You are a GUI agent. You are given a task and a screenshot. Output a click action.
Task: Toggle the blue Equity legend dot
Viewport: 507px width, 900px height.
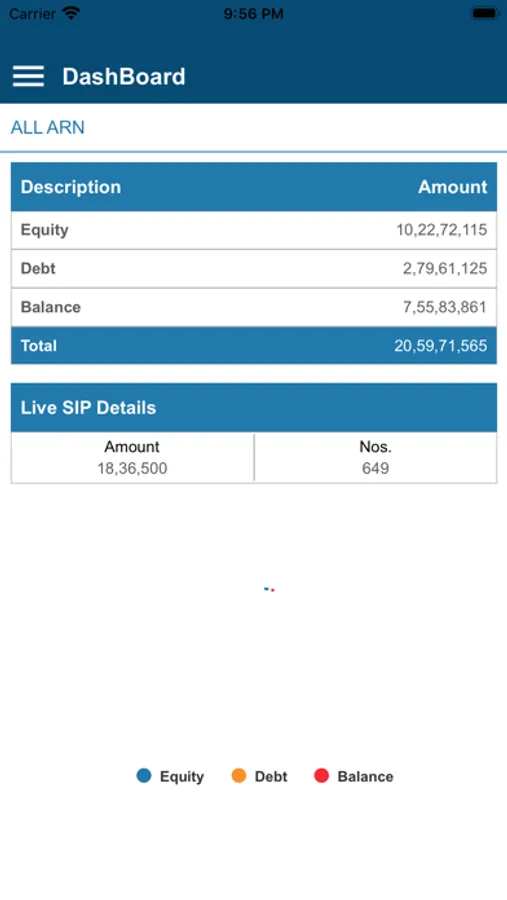(x=144, y=776)
